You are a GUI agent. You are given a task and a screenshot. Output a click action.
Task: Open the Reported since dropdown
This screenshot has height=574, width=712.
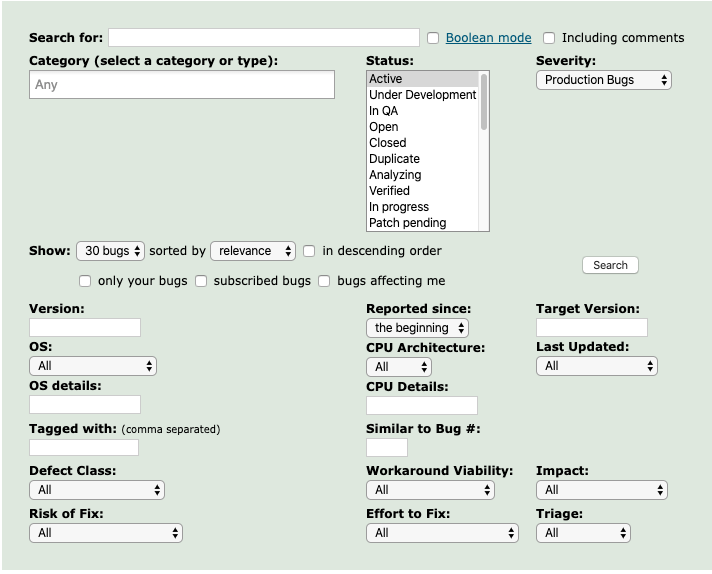point(417,328)
